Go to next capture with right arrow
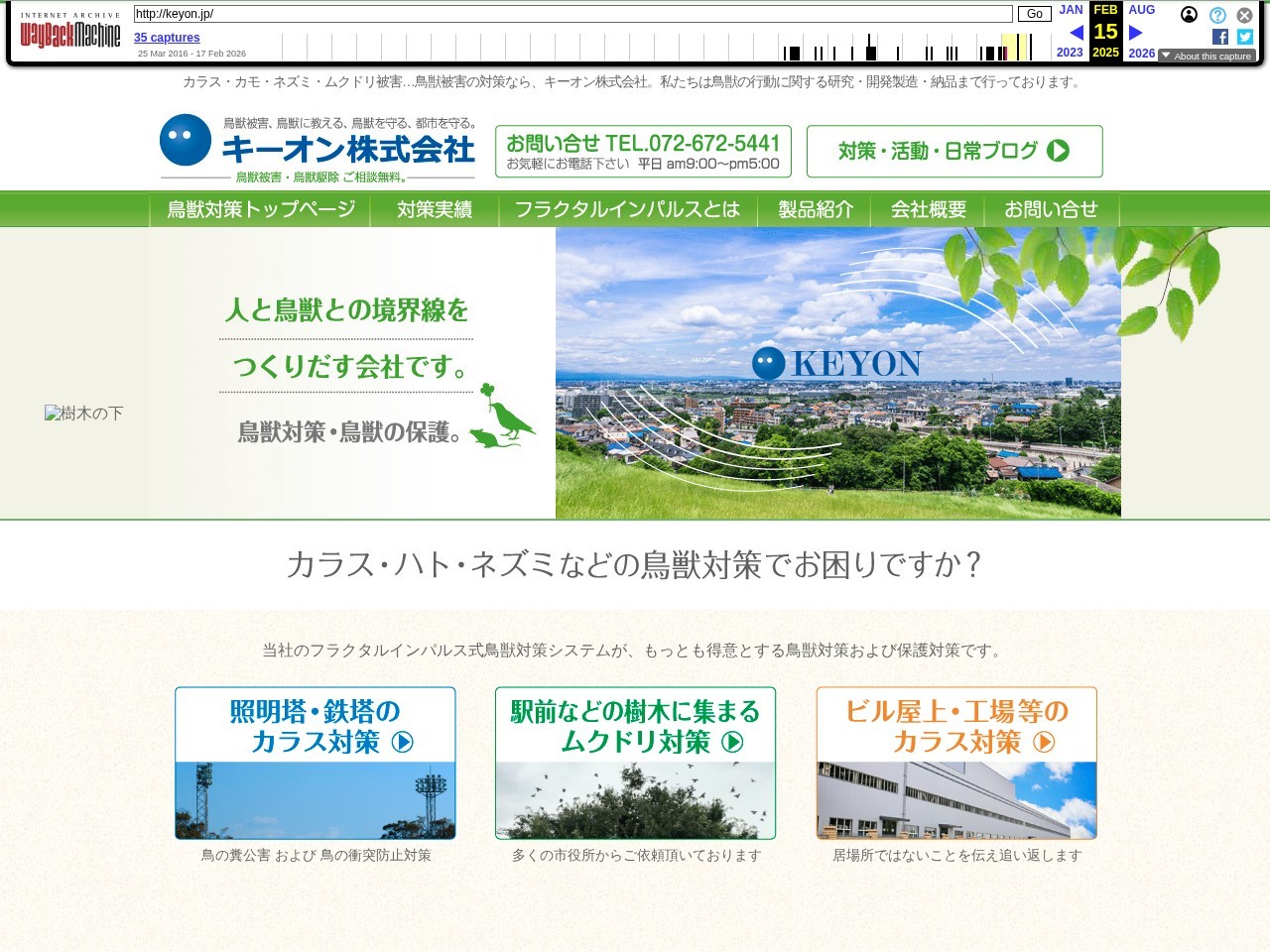The width and height of the screenshot is (1270, 952). 1136,33
